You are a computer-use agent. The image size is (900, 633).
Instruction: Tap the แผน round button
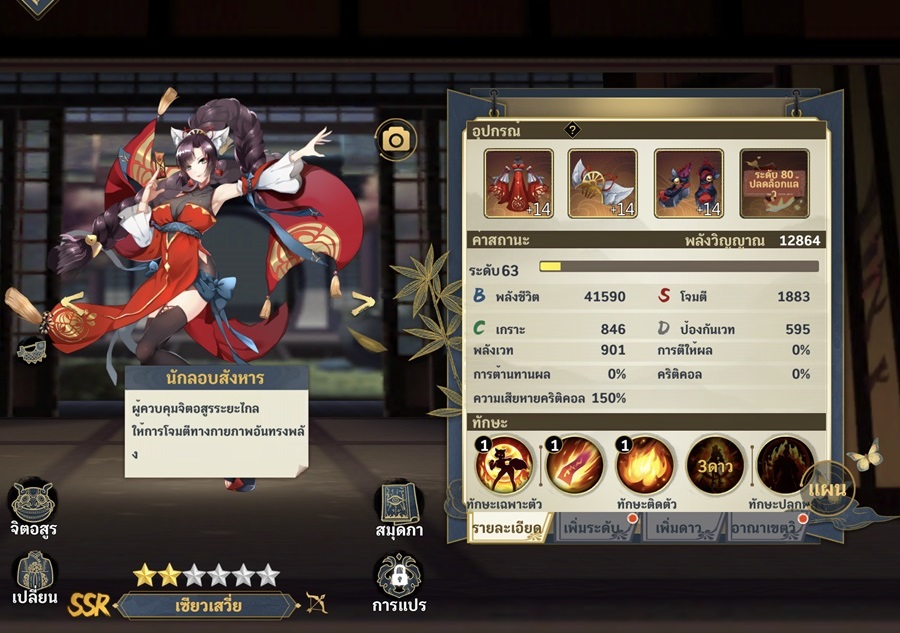point(827,489)
